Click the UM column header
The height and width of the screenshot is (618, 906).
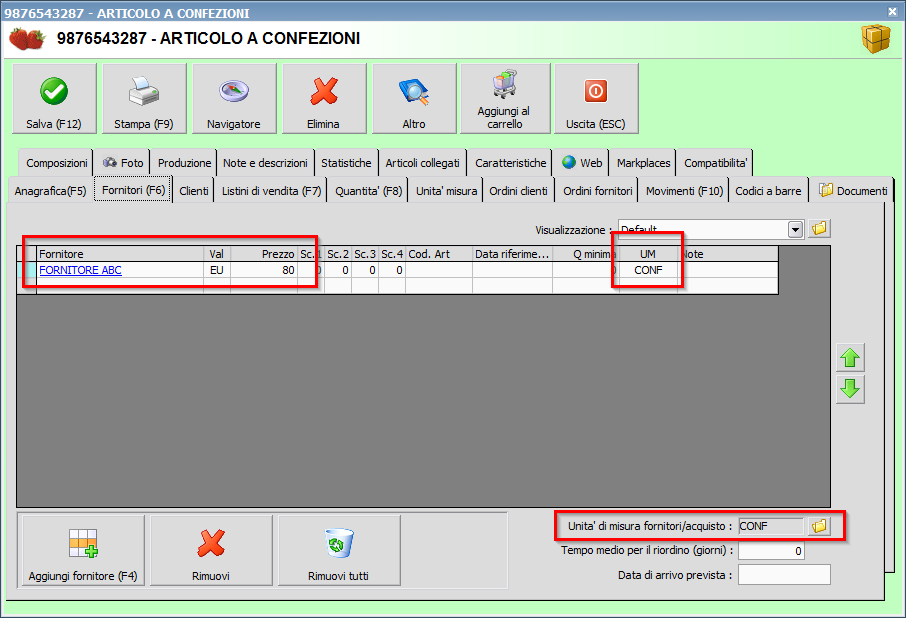pyautogui.click(x=648, y=254)
